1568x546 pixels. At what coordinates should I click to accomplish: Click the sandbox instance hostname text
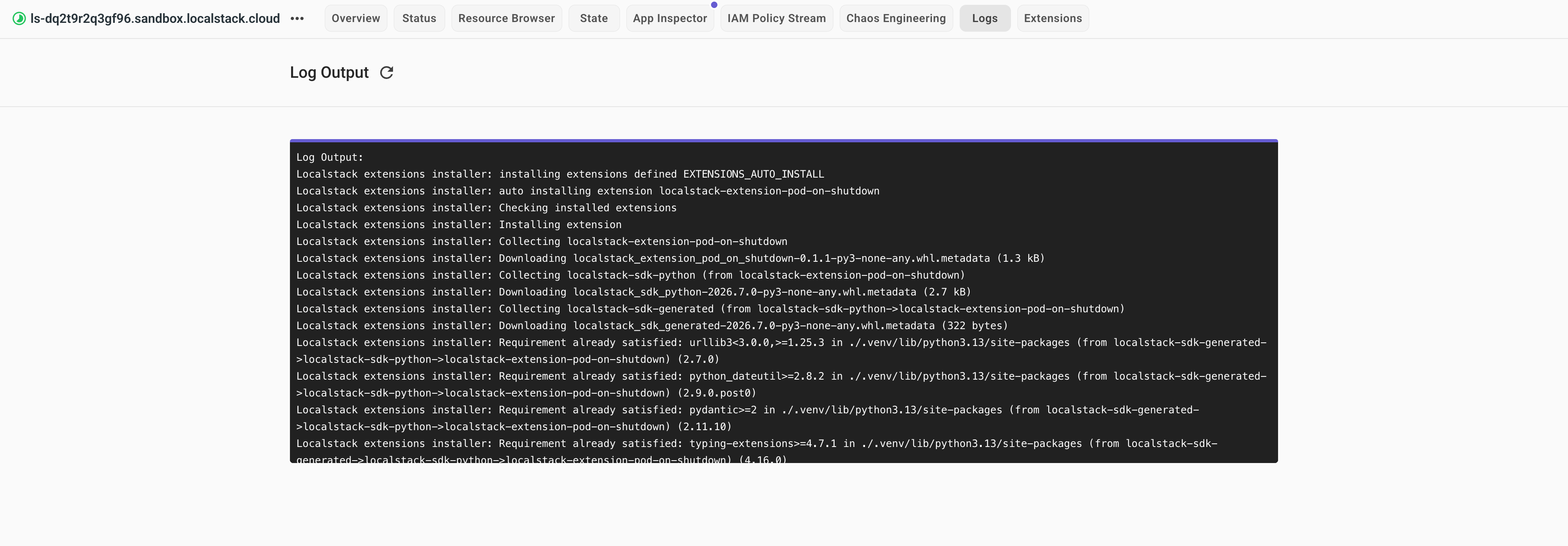[155, 18]
